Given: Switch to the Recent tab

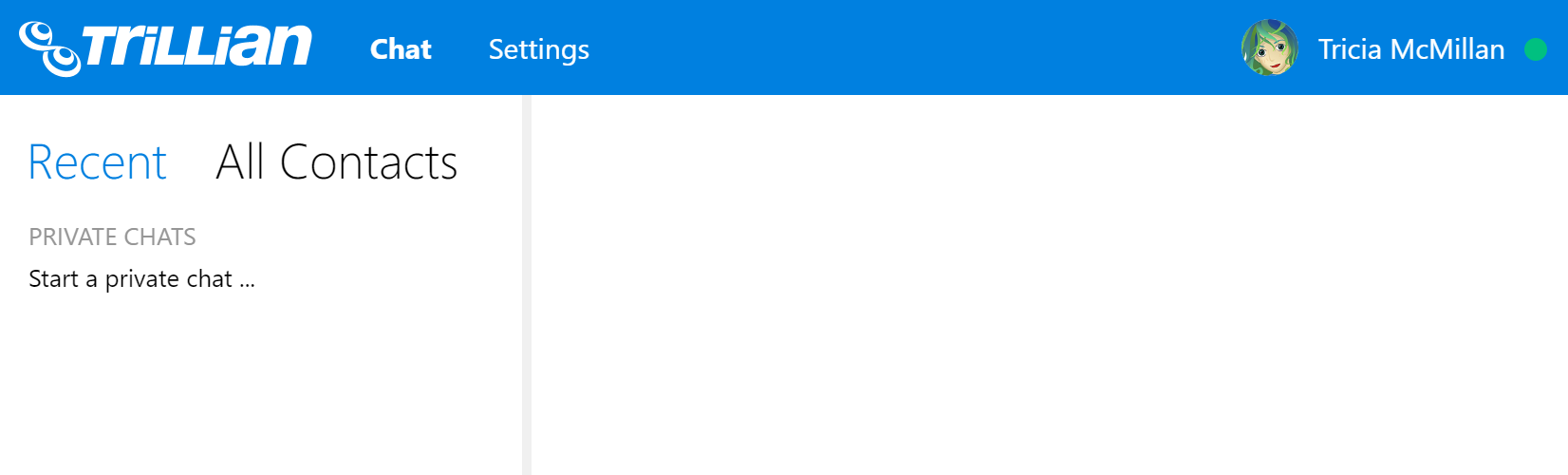Looking at the screenshot, I should coord(98,162).
